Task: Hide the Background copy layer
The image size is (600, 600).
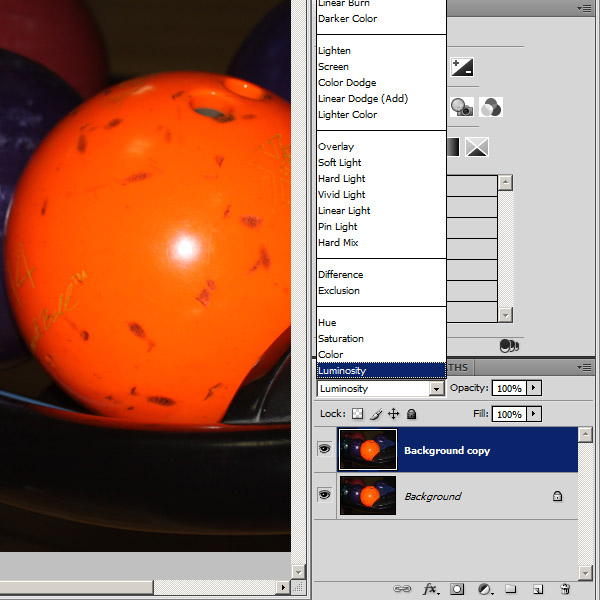Action: pyautogui.click(x=324, y=448)
